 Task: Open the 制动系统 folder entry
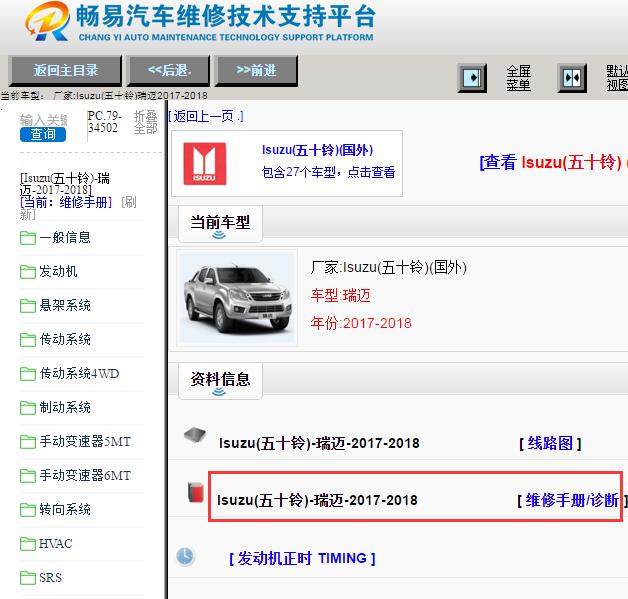point(65,408)
